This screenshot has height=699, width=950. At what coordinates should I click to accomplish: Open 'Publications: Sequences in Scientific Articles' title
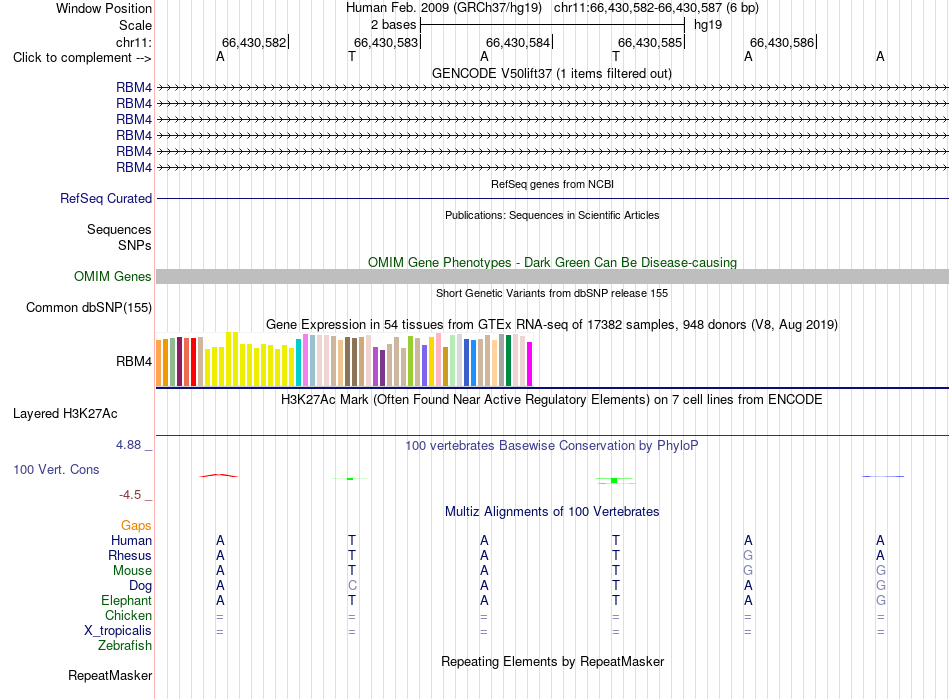pos(552,215)
